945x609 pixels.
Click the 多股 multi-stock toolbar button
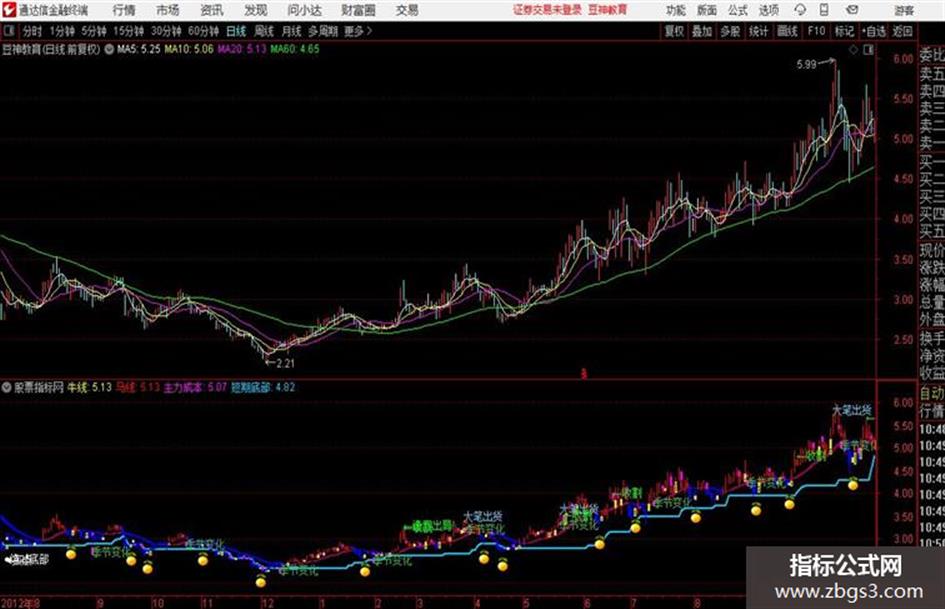[x=730, y=31]
